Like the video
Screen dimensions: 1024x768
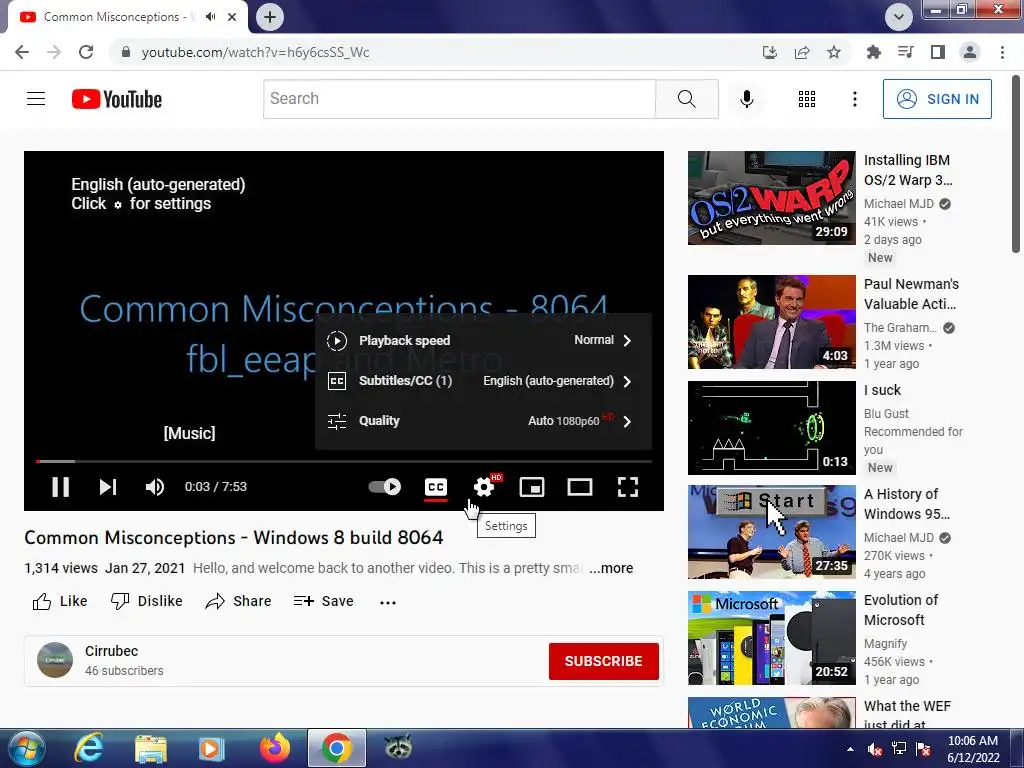59,601
